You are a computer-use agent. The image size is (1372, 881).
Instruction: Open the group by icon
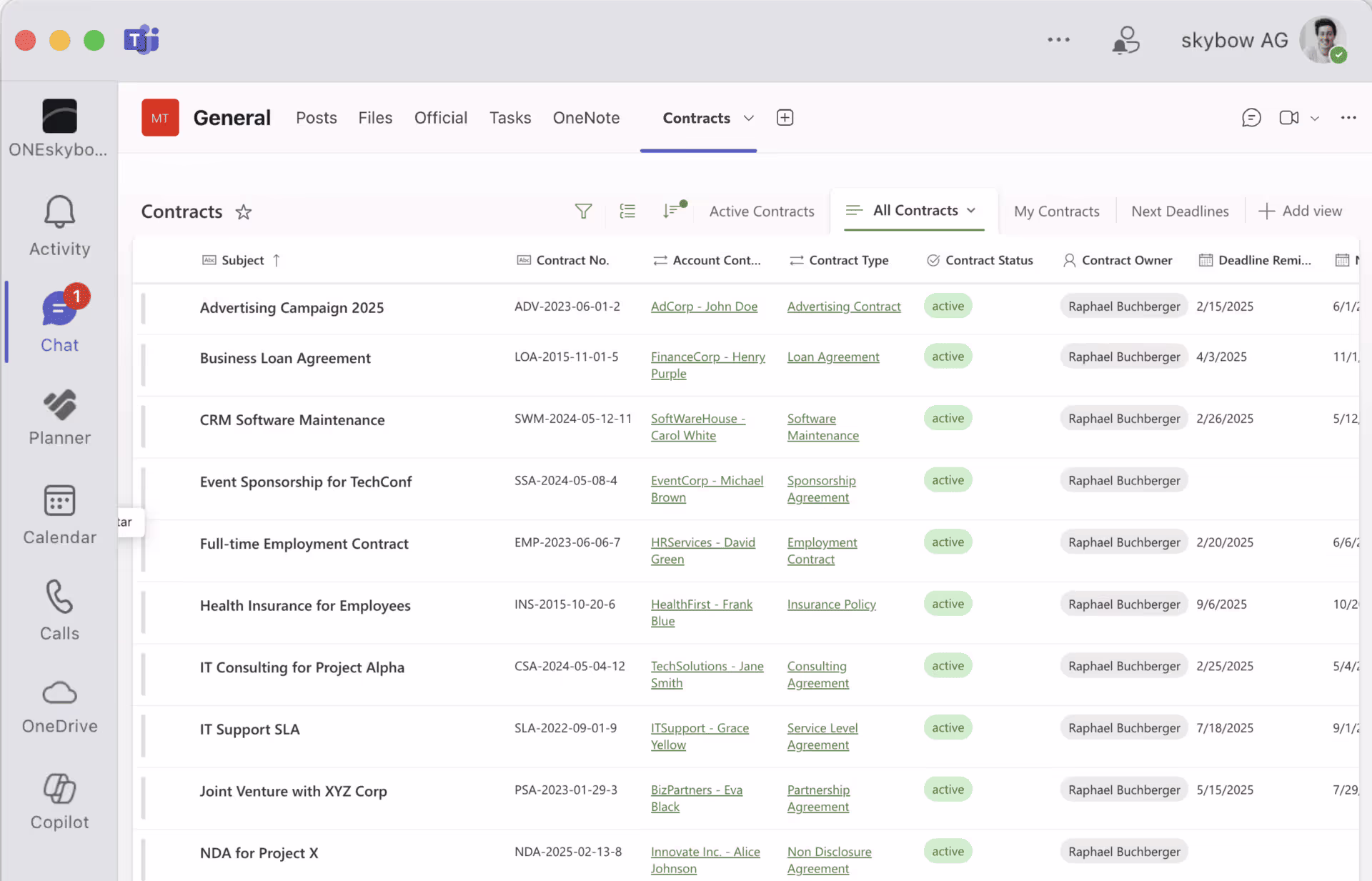[x=627, y=211]
